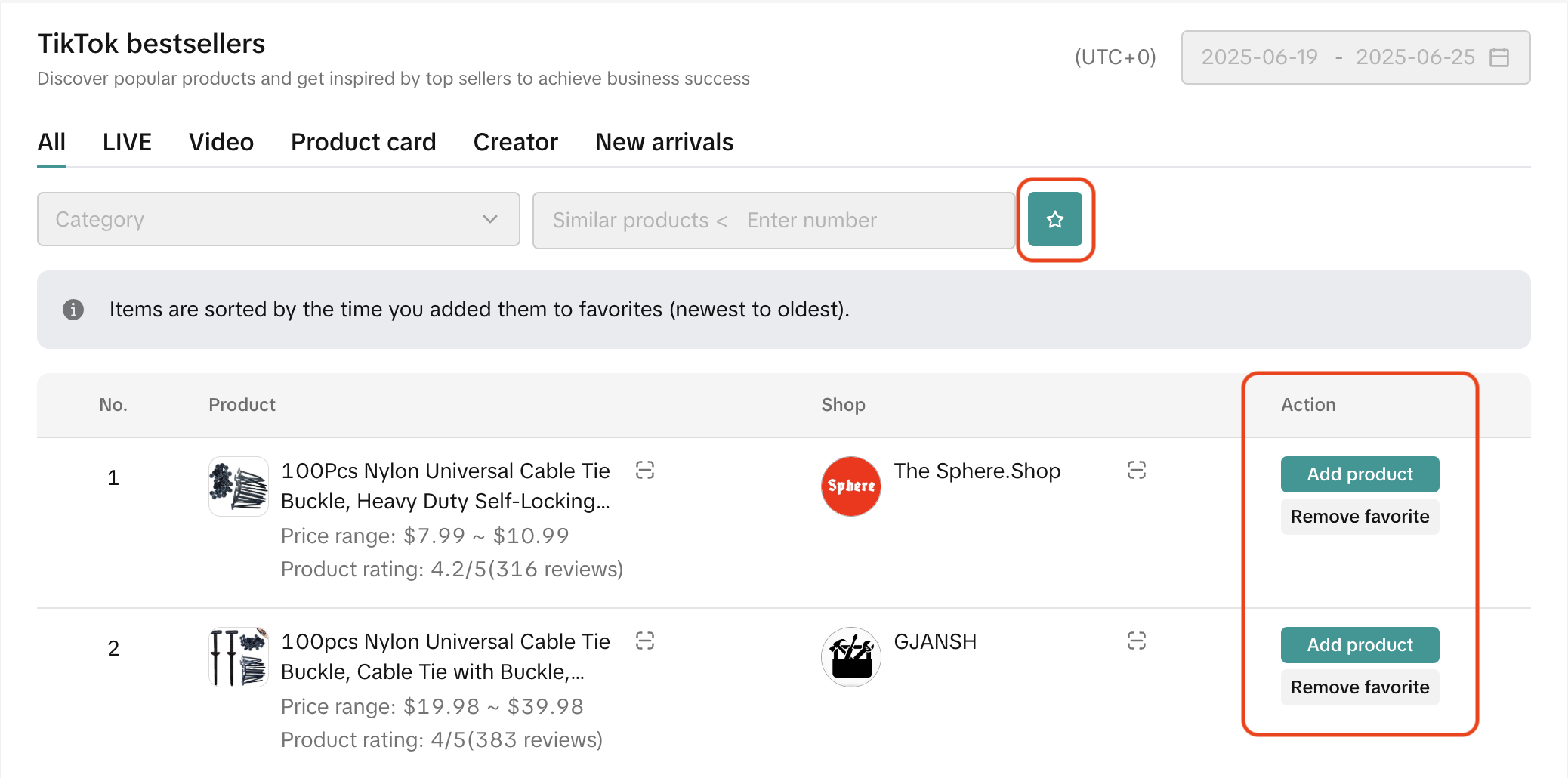Image resolution: width=1568 pixels, height=778 pixels.
Task: Open the date range picker field
Action: [x=1337, y=57]
